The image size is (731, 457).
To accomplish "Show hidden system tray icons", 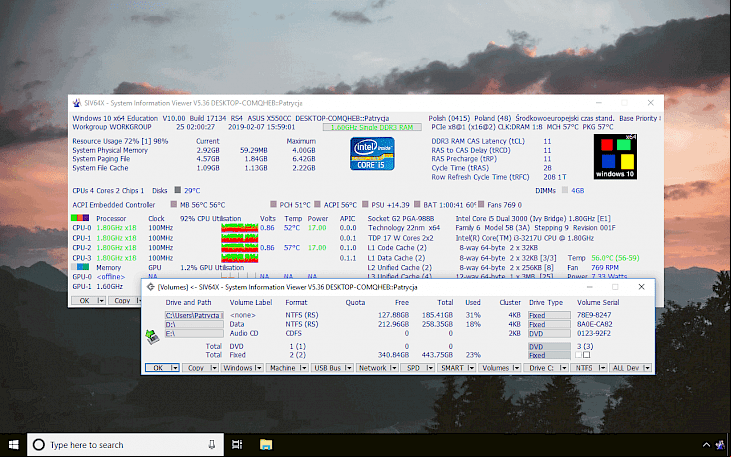I will pos(706,445).
